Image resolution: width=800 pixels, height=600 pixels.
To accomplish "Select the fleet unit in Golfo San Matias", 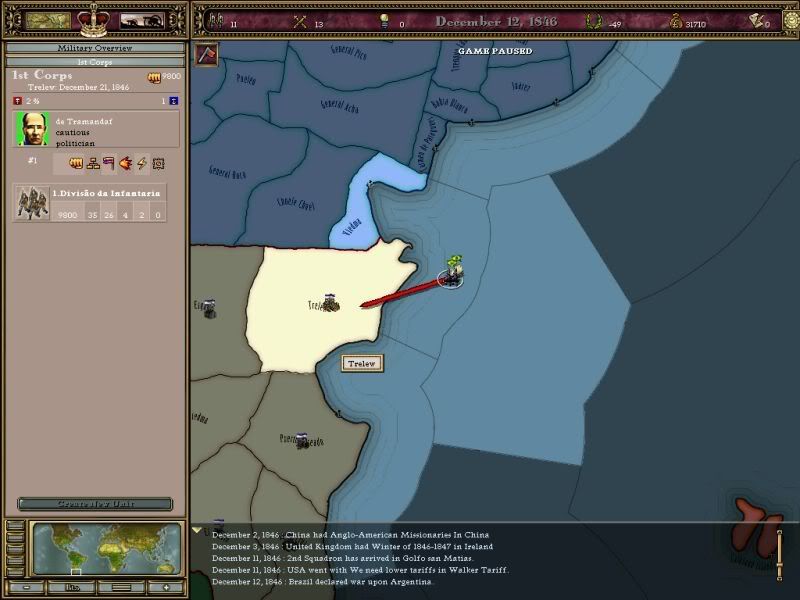I will tap(451, 273).
